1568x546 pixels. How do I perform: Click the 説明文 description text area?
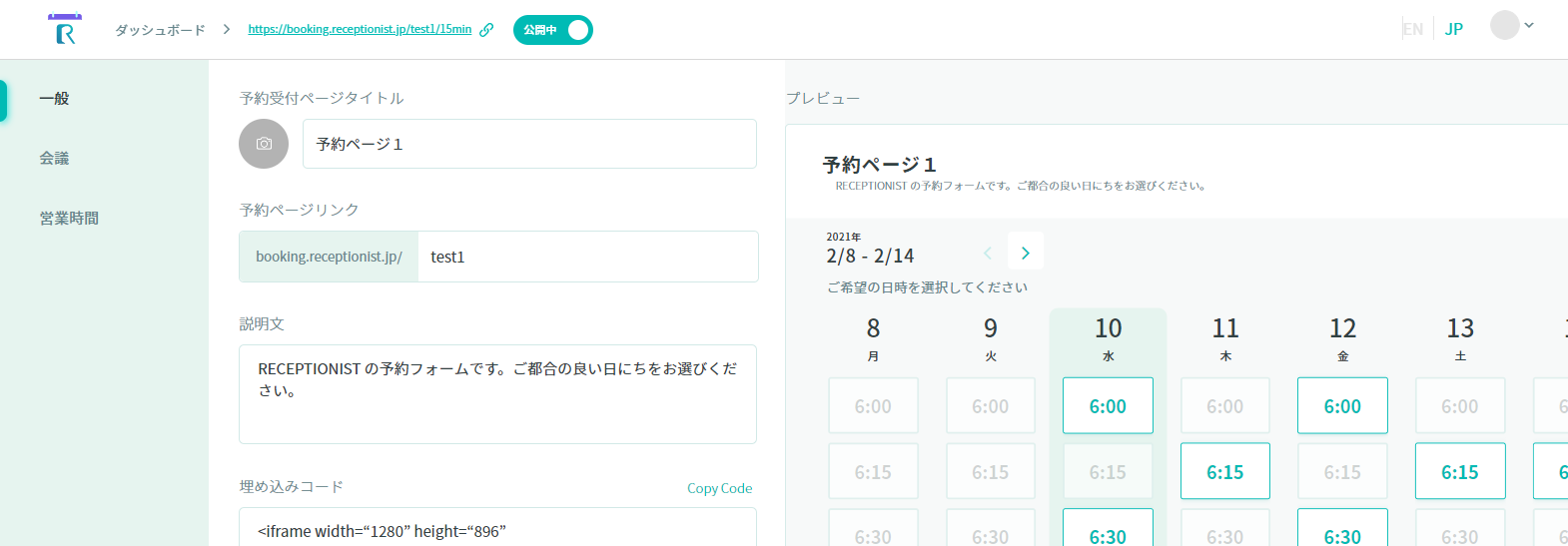pyautogui.click(x=497, y=394)
